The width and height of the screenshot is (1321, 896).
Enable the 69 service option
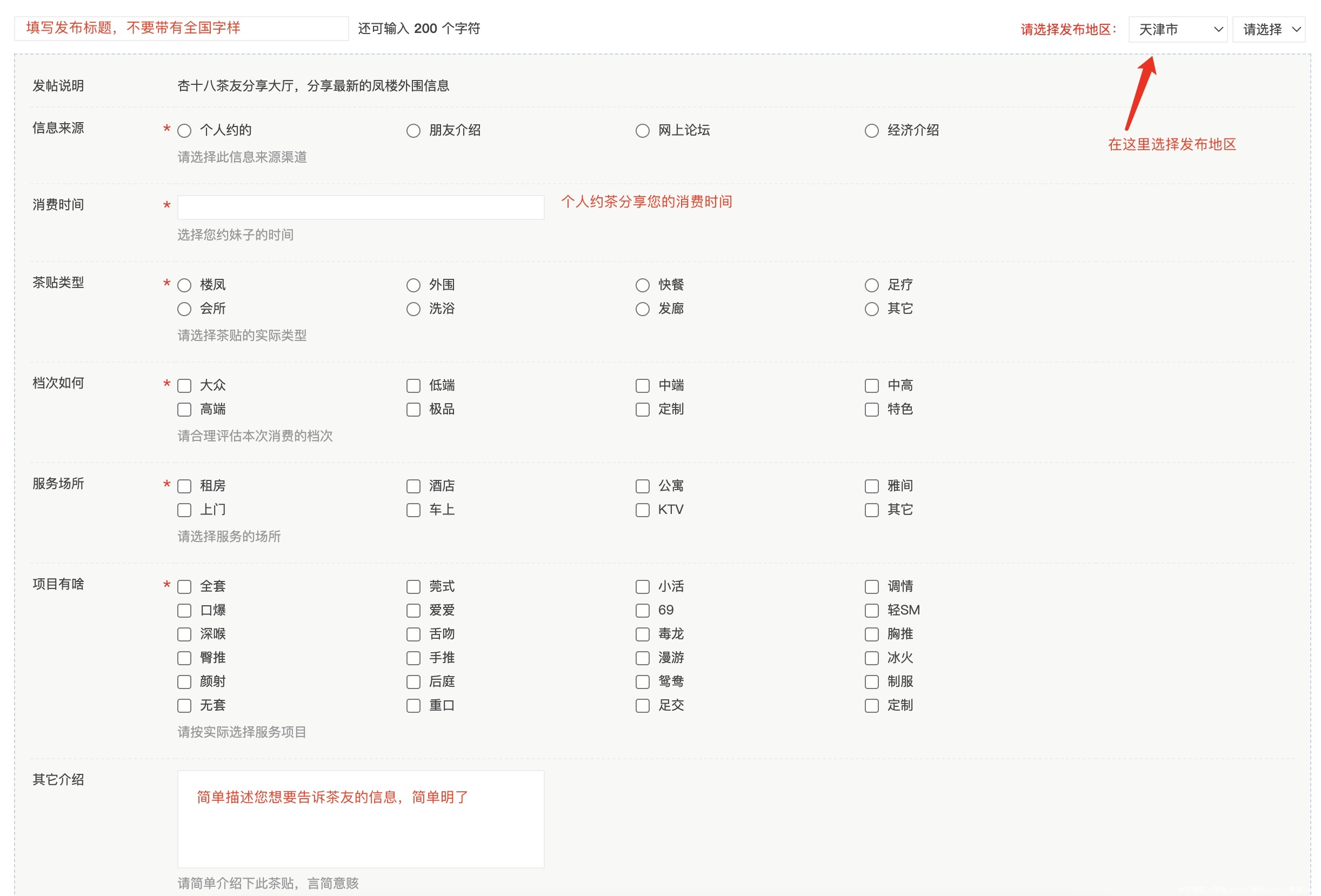tap(642, 610)
